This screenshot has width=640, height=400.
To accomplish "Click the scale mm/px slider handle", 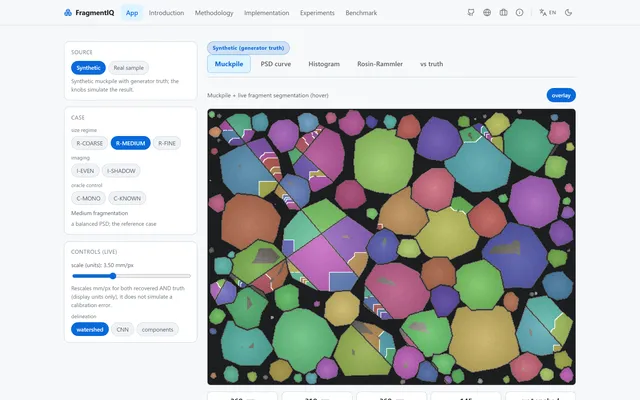I will tap(113, 276).
